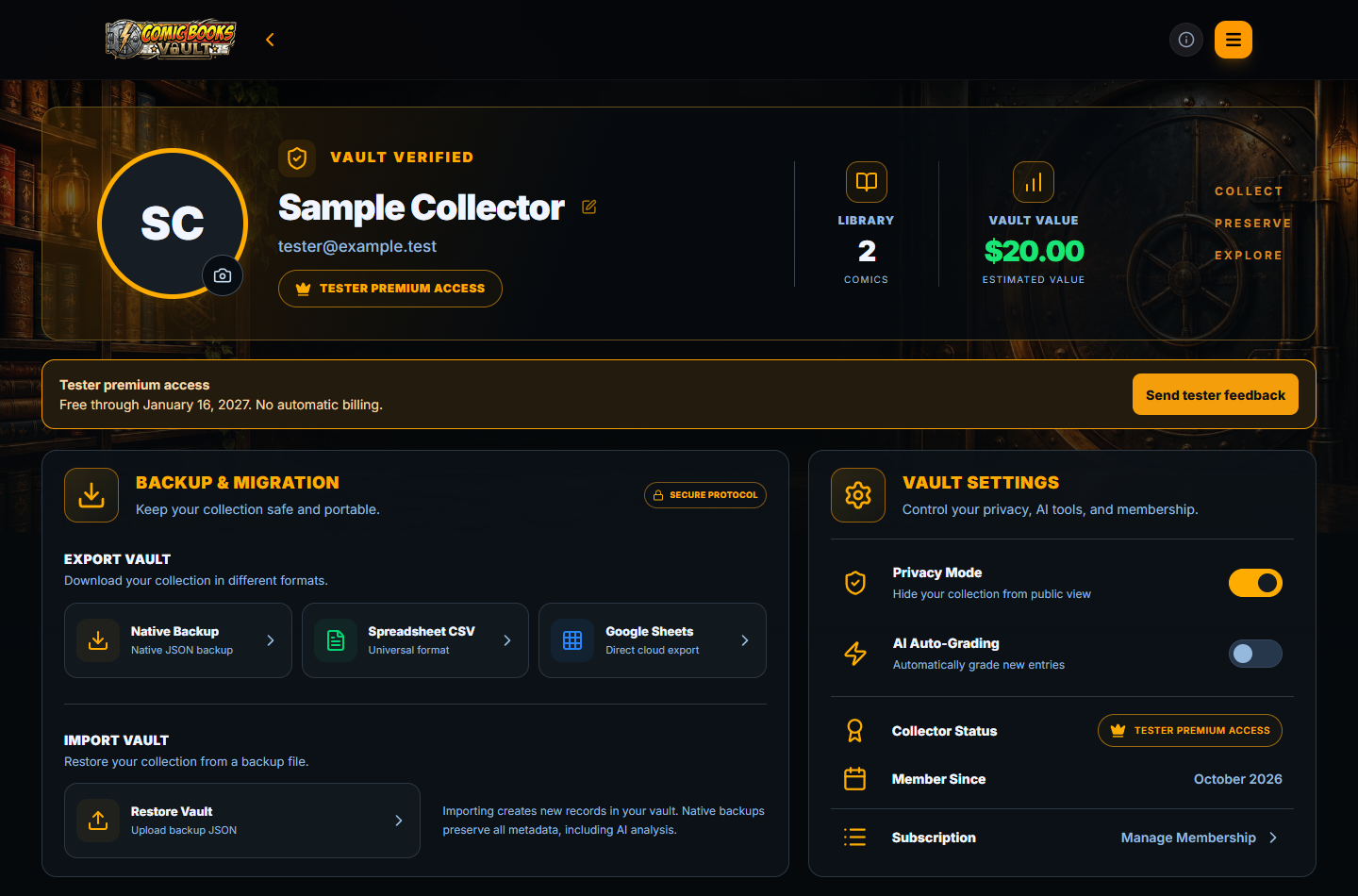Click the AI Auto-Grading label text
Screen dimensions: 1358x896
click(x=946, y=643)
